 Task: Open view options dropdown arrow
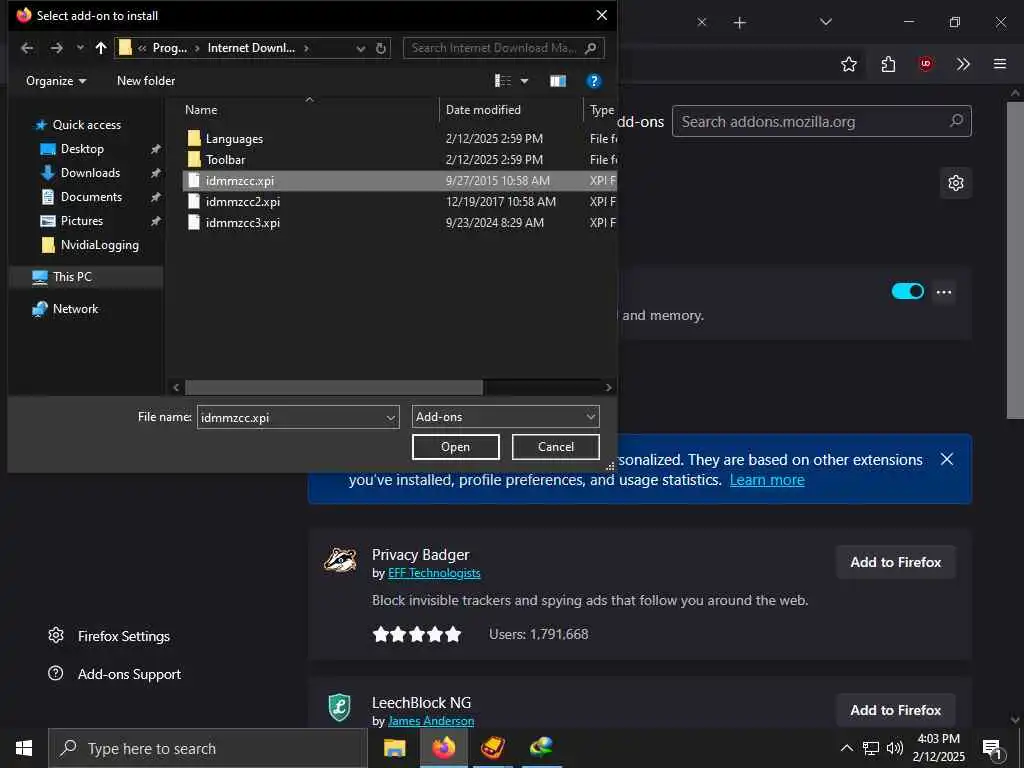[x=524, y=81]
